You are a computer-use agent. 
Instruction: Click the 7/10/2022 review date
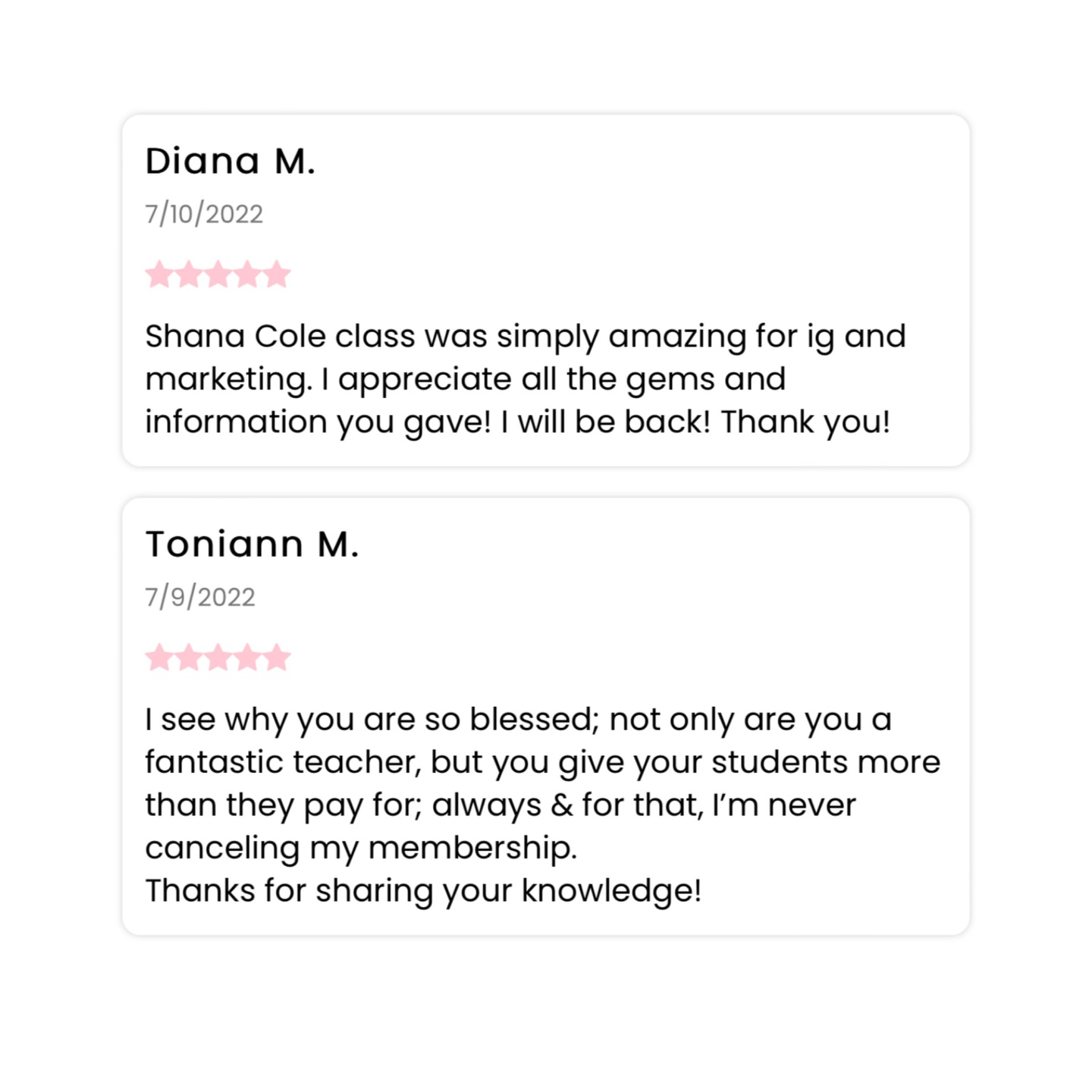(x=204, y=215)
